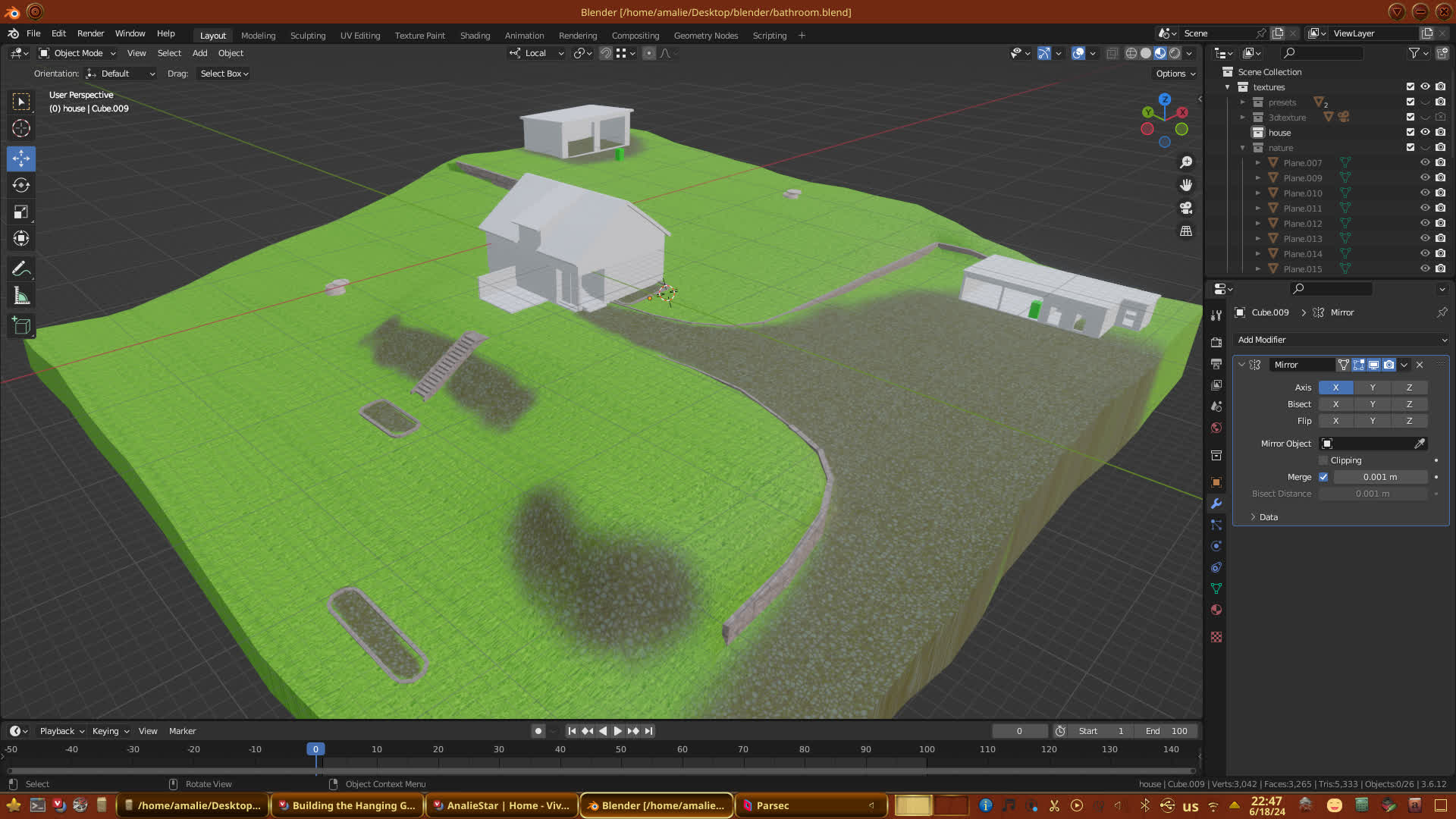Enable the Clipping checkbox
The image size is (1456, 819).
[1323, 460]
